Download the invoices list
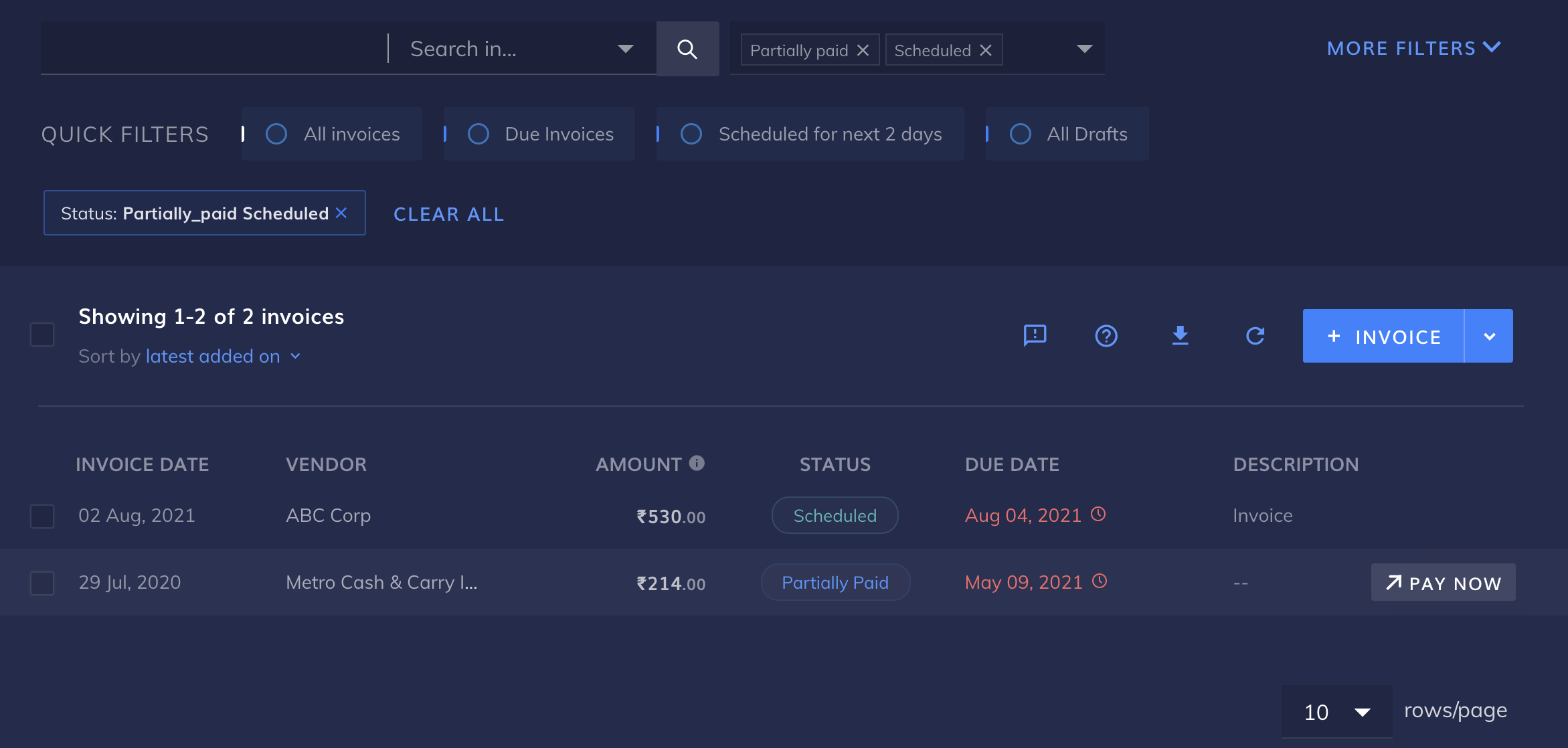 tap(1181, 335)
